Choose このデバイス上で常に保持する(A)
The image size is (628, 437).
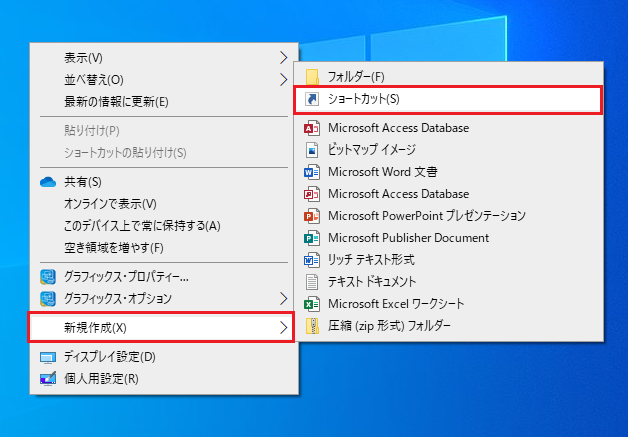(141, 226)
